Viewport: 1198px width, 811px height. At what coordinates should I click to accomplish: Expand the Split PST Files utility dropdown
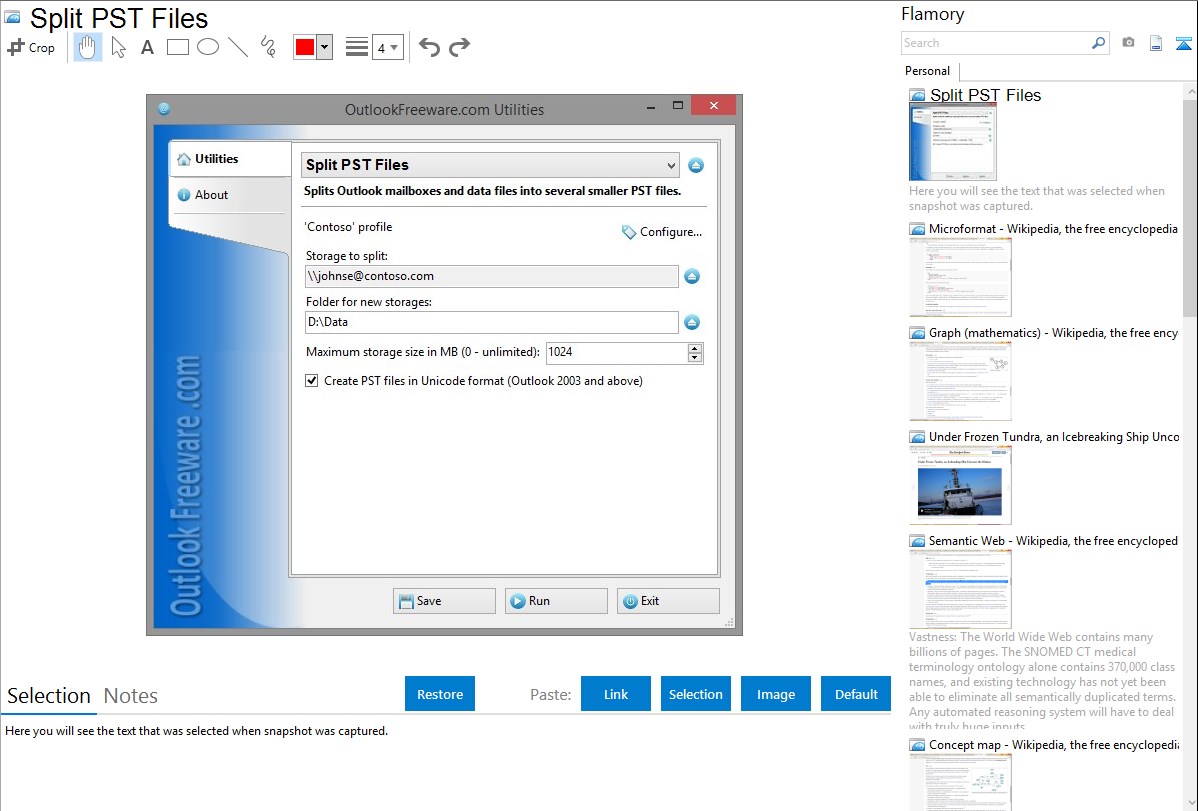(x=491, y=165)
